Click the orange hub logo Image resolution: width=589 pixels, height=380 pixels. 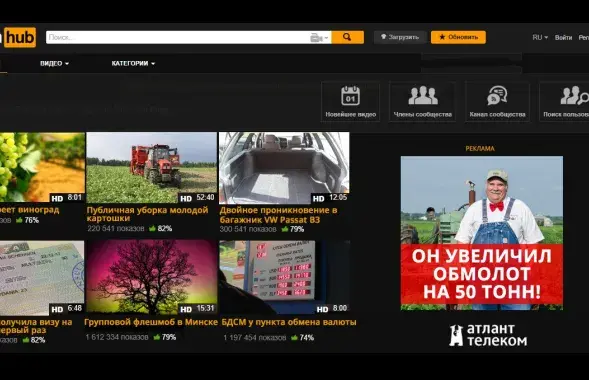[x=20, y=37]
